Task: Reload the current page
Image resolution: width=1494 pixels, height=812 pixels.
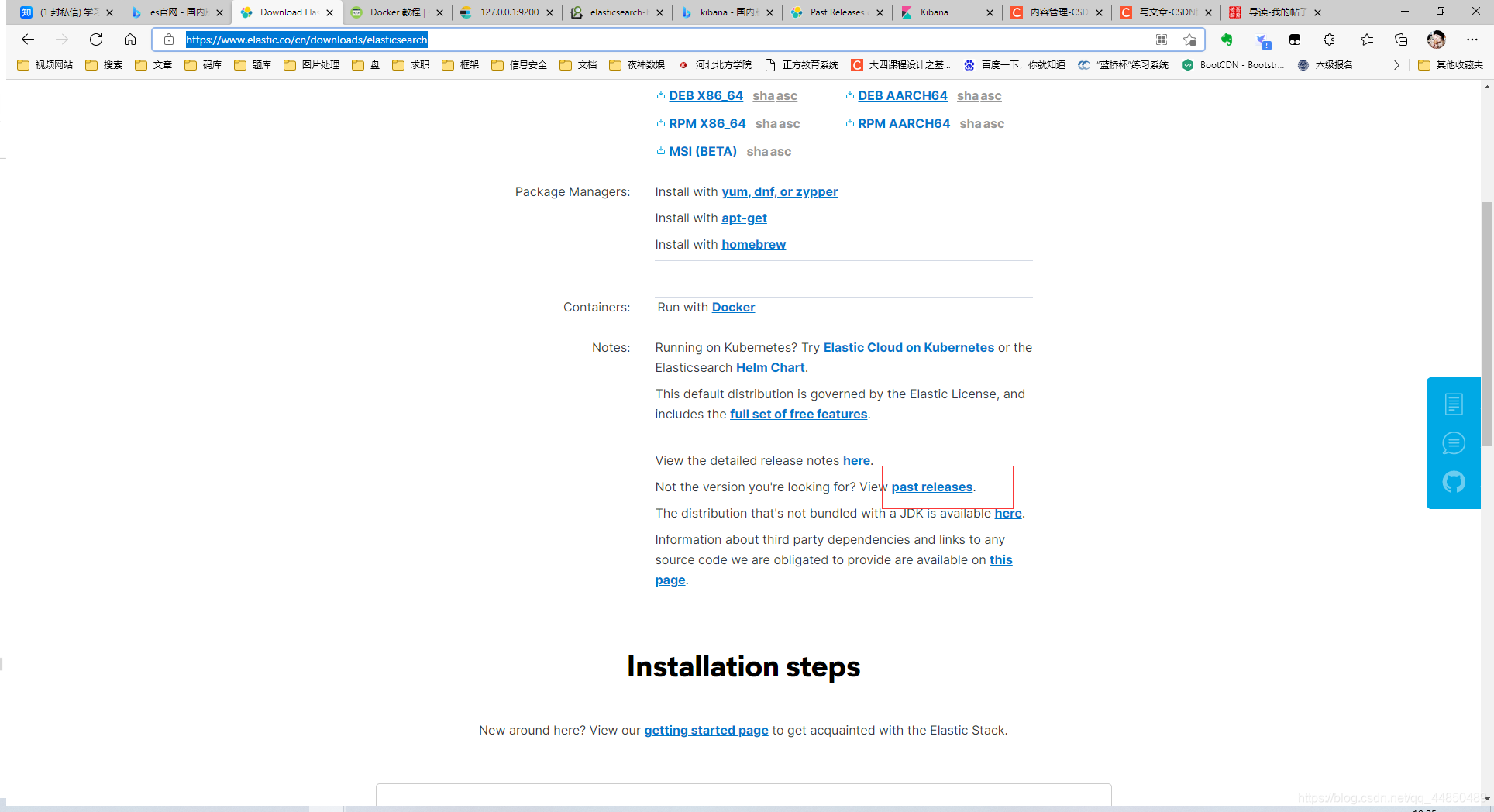Action: (96, 40)
